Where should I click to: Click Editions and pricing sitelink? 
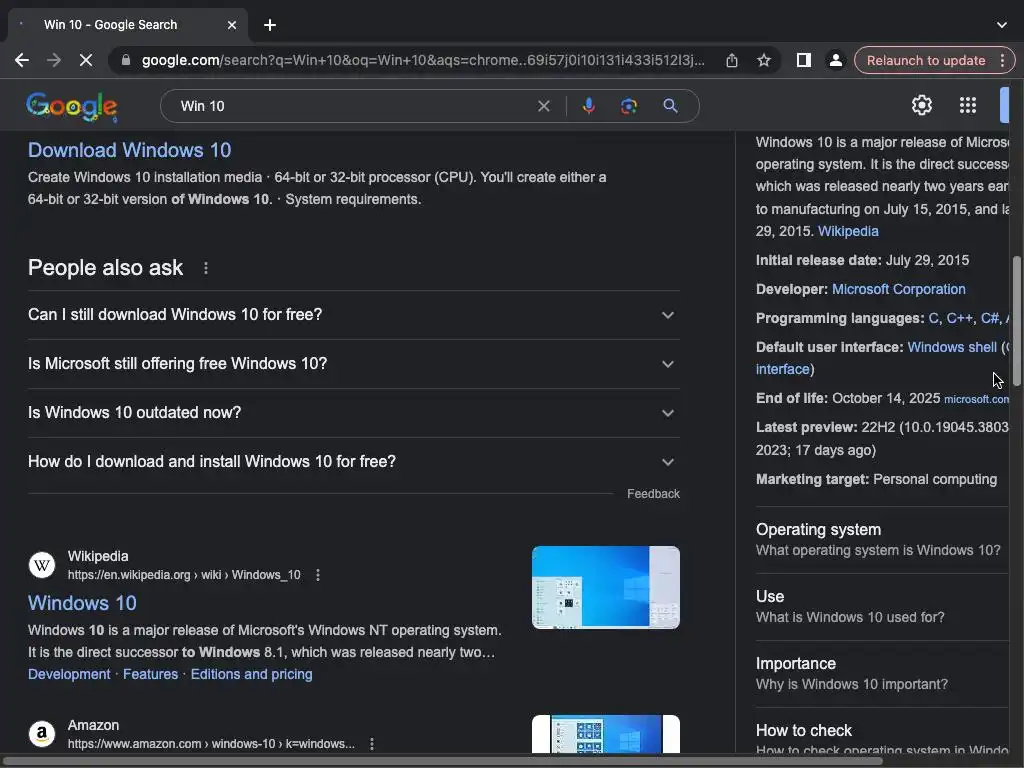[251, 674]
